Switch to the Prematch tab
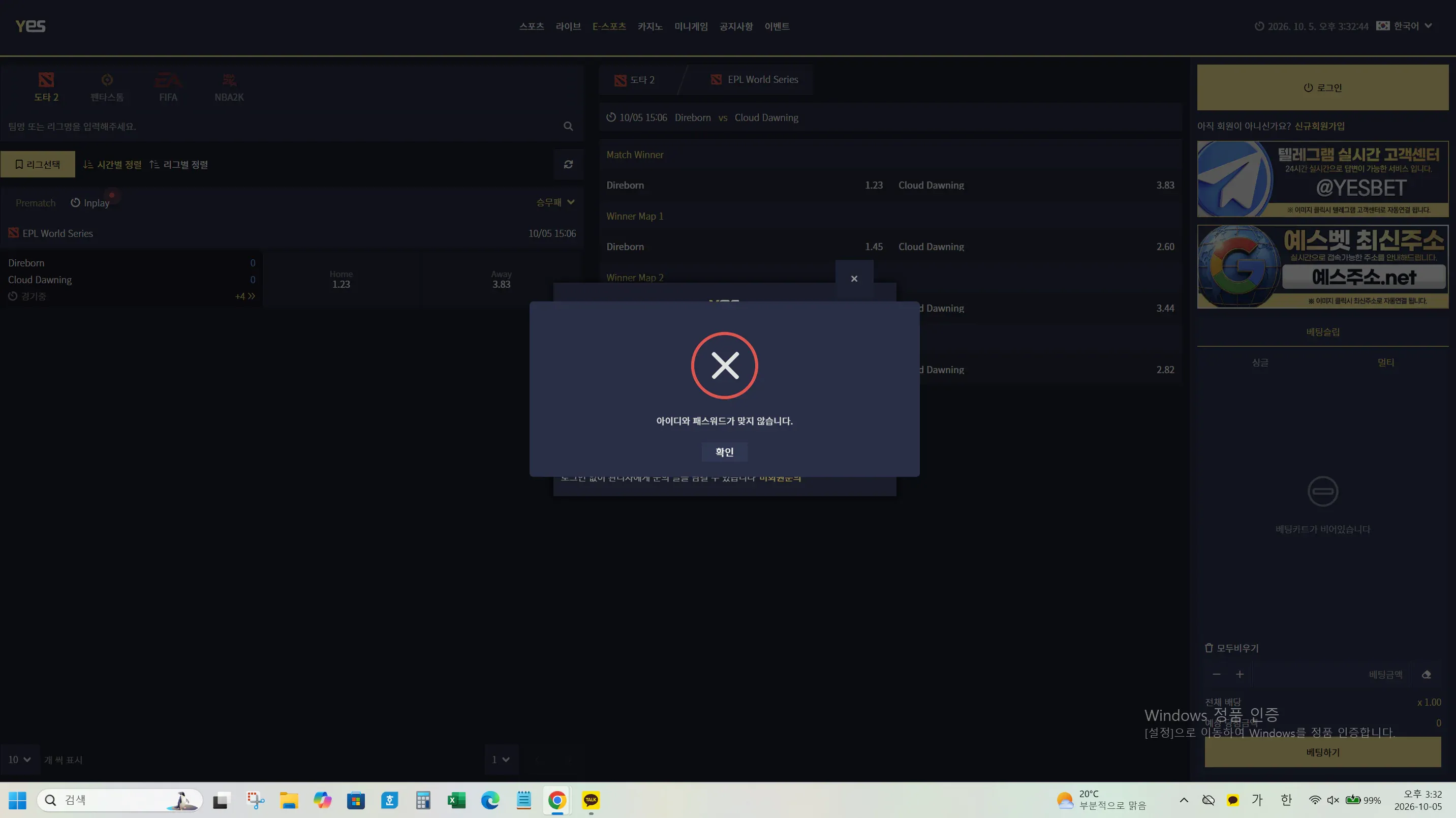1456x818 pixels. [x=36, y=203]
